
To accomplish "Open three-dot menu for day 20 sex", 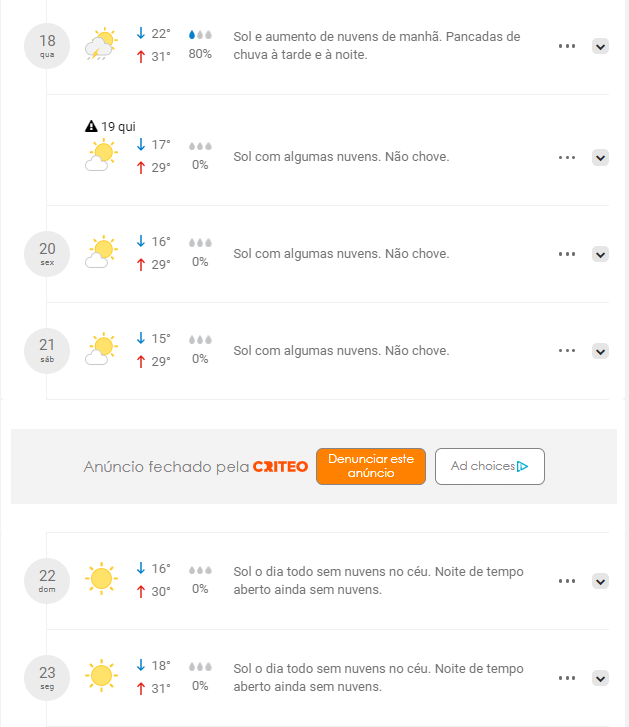I will [x=567, y=254].
